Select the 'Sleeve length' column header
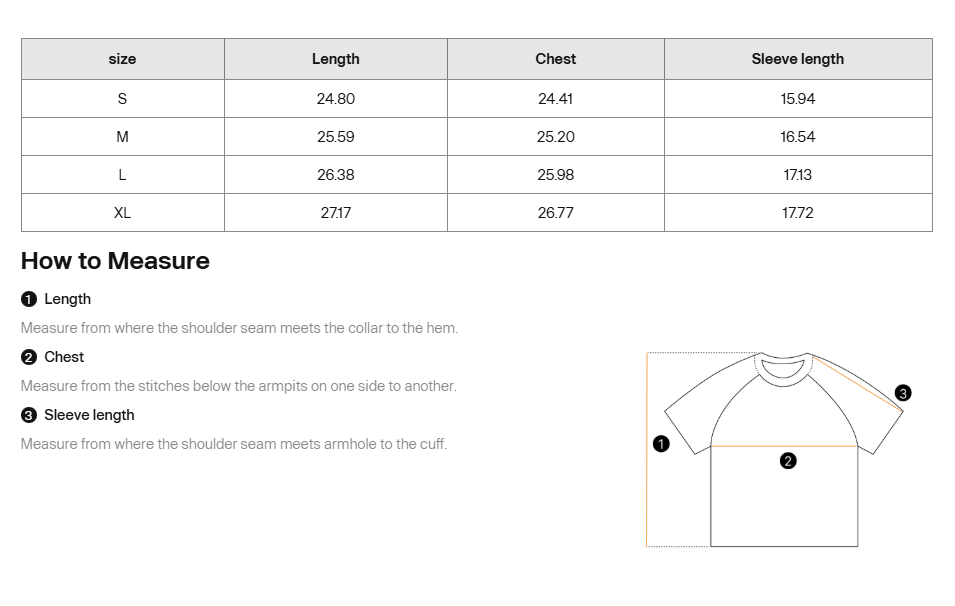The height and width of the screenshot is (606, 955). click(797, 59)
